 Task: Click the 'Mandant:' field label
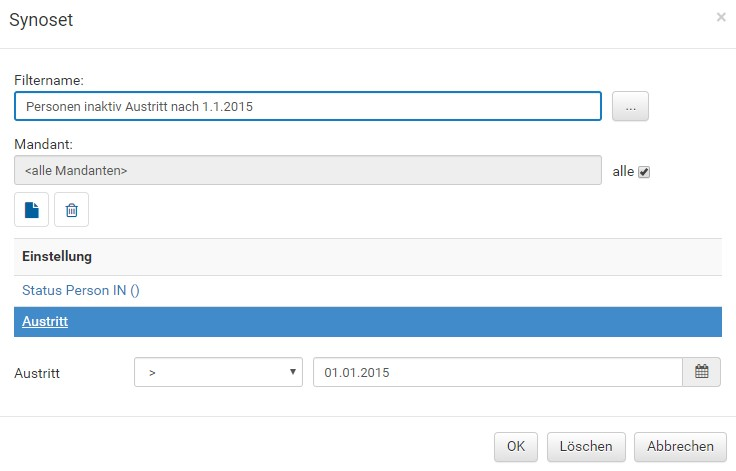(42, 144)
